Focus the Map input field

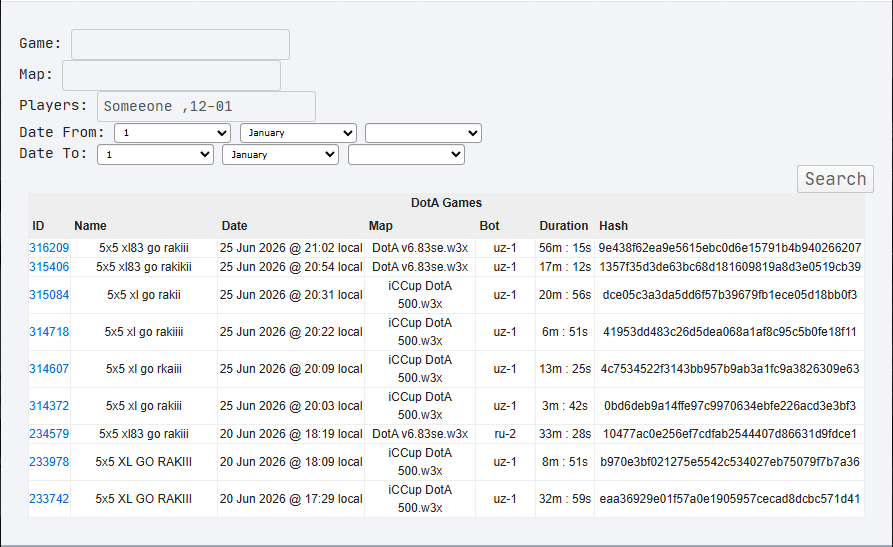pyautogui.click(x=171, y=75)
